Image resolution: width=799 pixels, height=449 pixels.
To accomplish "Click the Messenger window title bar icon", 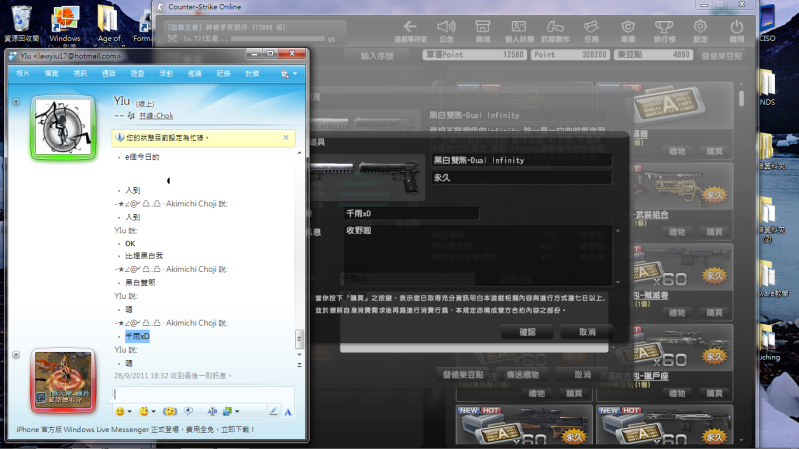I will pyautogui.click(x=13, y=56).
